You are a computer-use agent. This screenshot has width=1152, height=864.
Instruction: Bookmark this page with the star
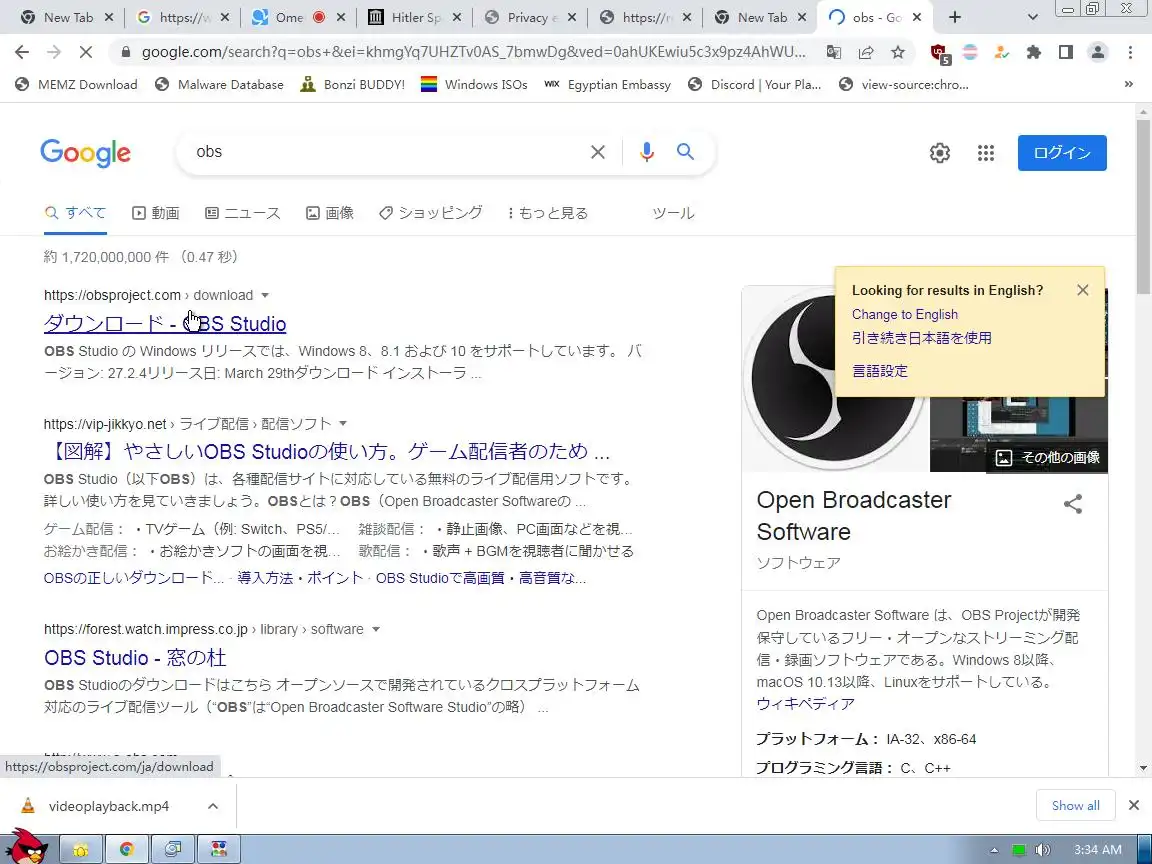tap(898, 52)
